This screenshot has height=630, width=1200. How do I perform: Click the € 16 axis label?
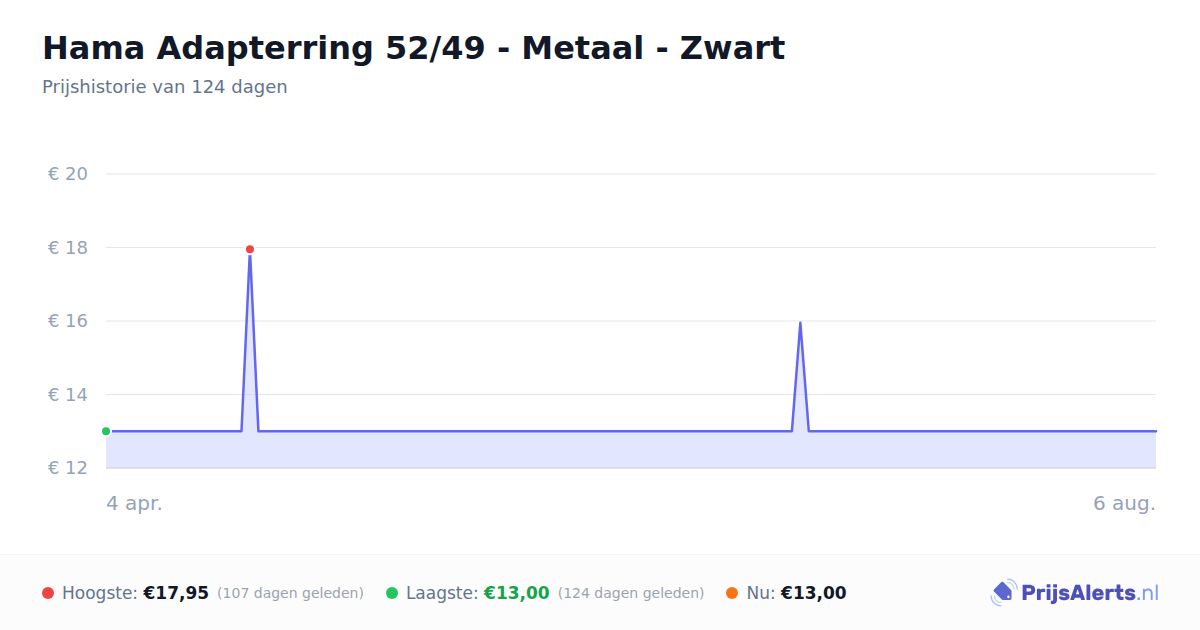click(68, 321)
